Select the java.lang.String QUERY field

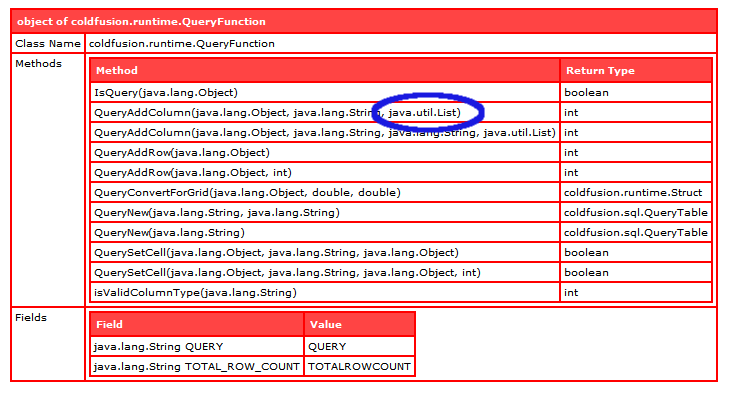(196, 346)
